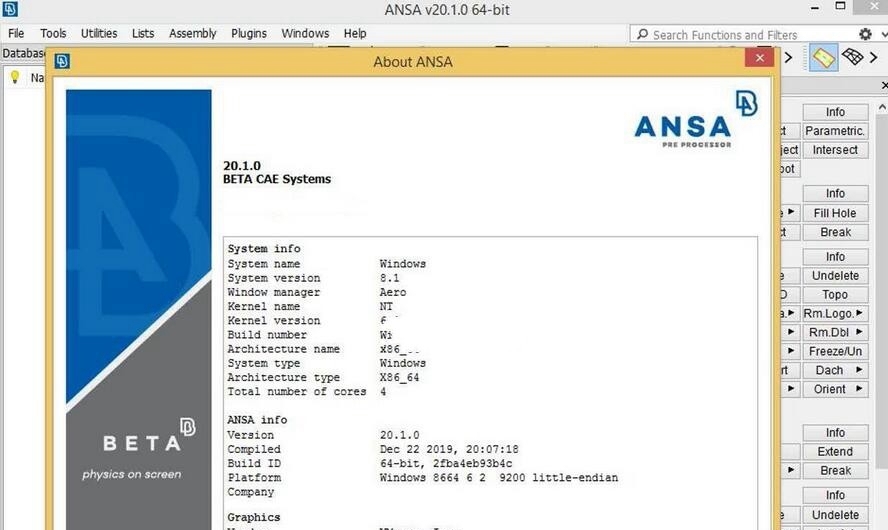Open the Windows menu
This screenshot has width=888, height=530.
(305, 33)
